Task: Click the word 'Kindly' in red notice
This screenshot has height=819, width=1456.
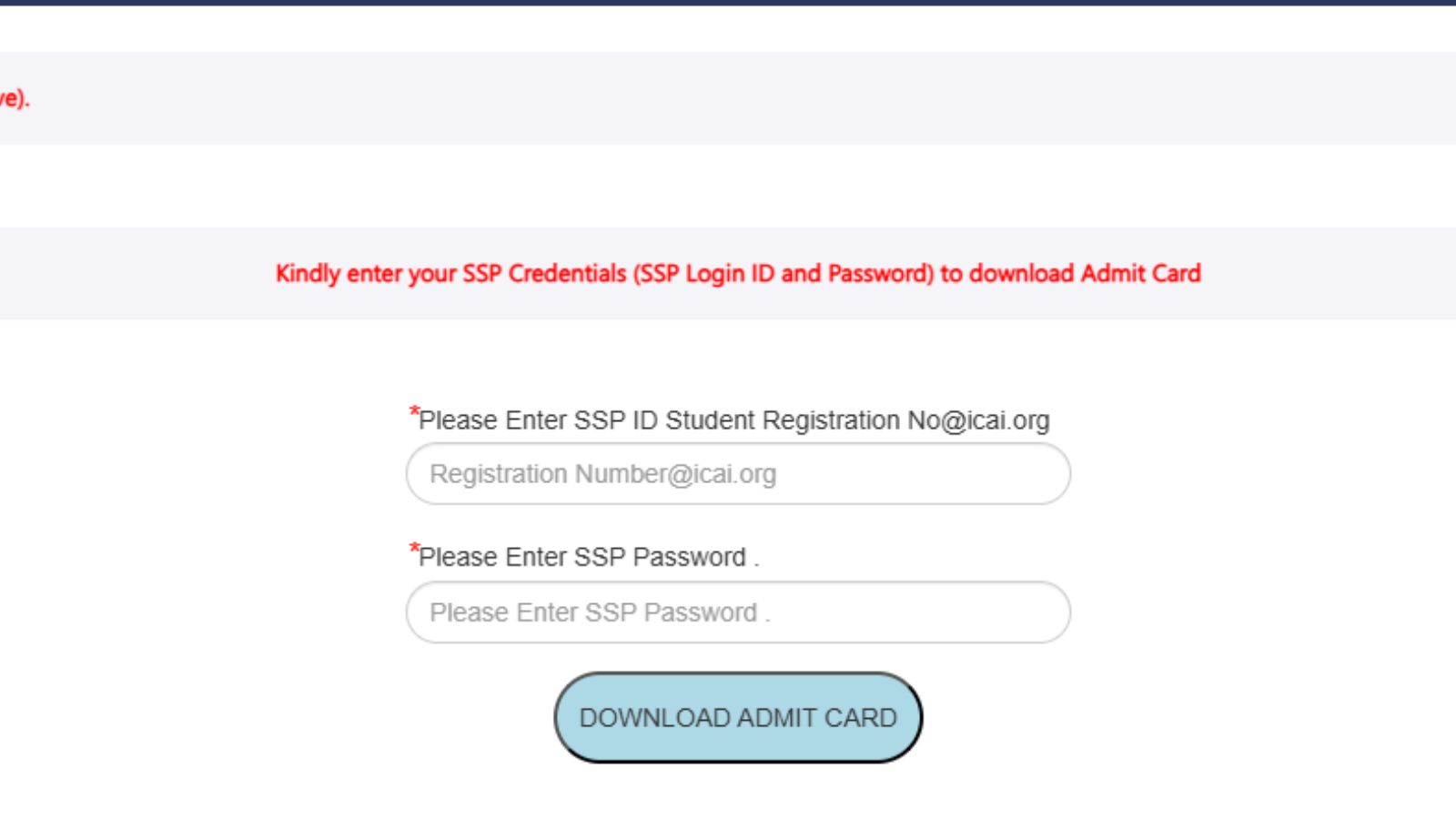Action: [x=308, y=274]
